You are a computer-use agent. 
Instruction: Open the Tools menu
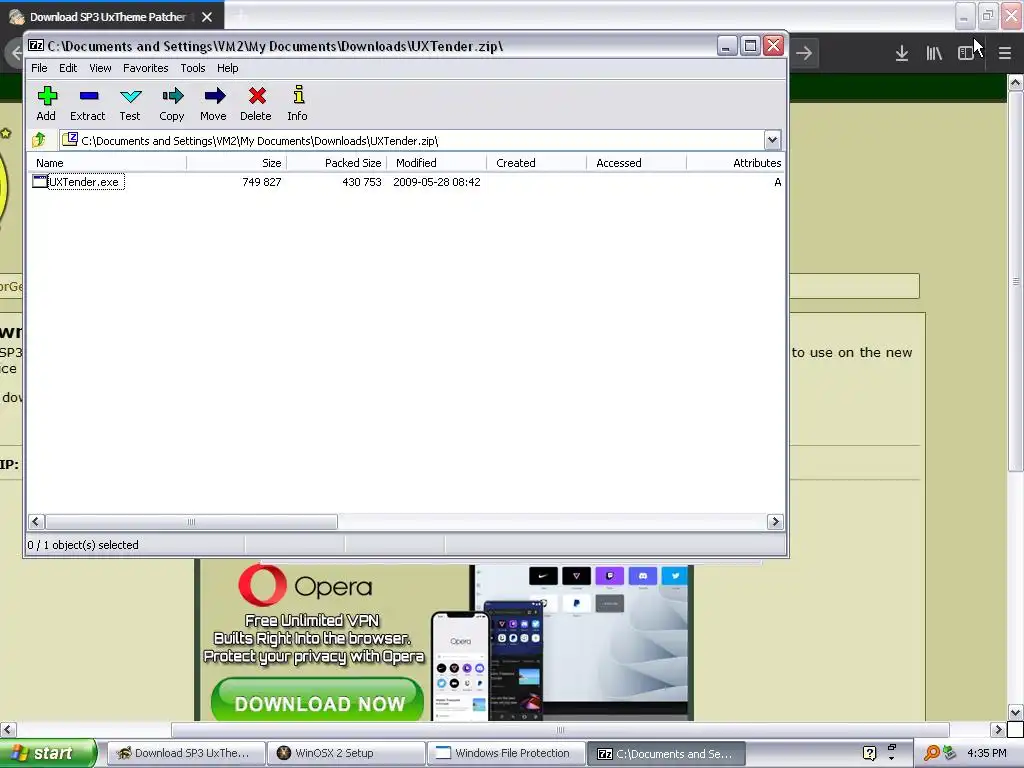(x=193, y=68)
